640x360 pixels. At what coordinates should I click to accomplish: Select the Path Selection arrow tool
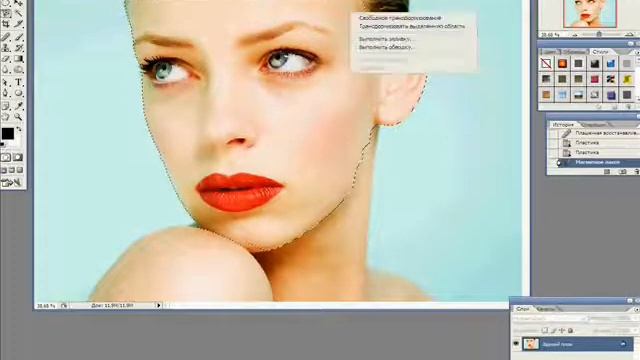click(x=6, y=82)
